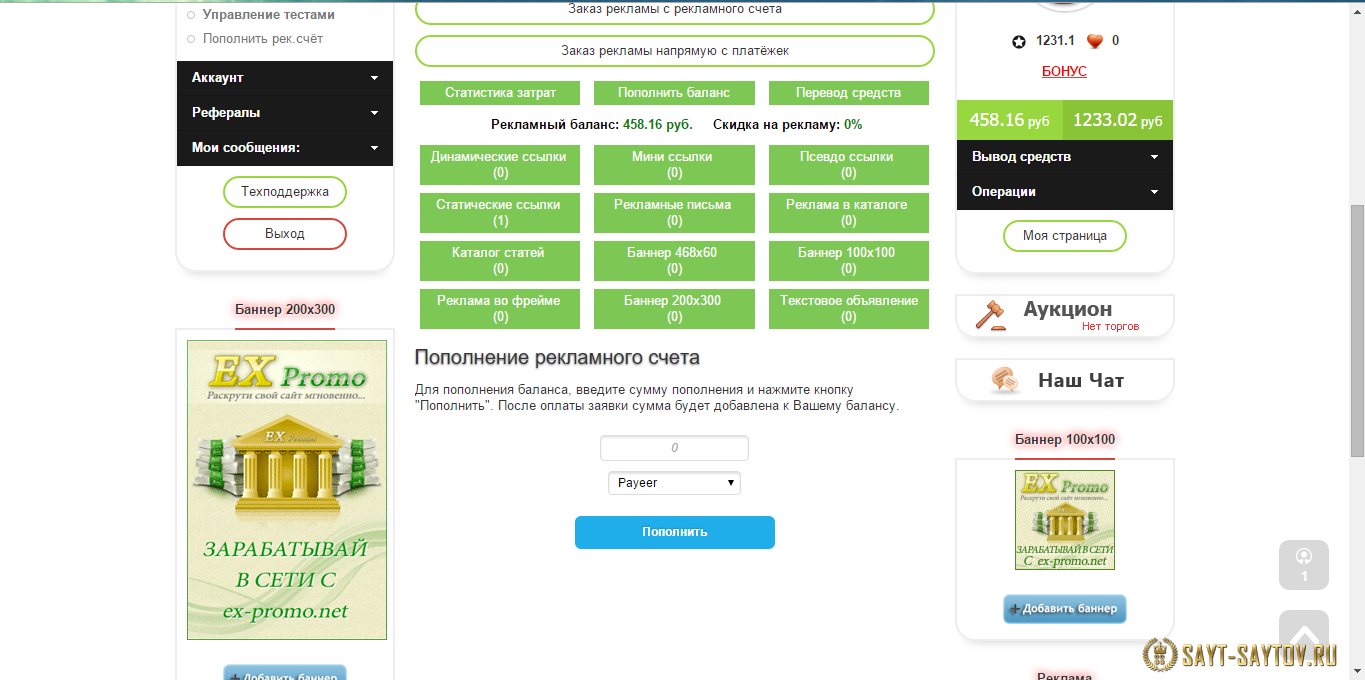Expand the Рефералы menu section
This screenshot has height=680, width=1365.
tap(284, 113)
